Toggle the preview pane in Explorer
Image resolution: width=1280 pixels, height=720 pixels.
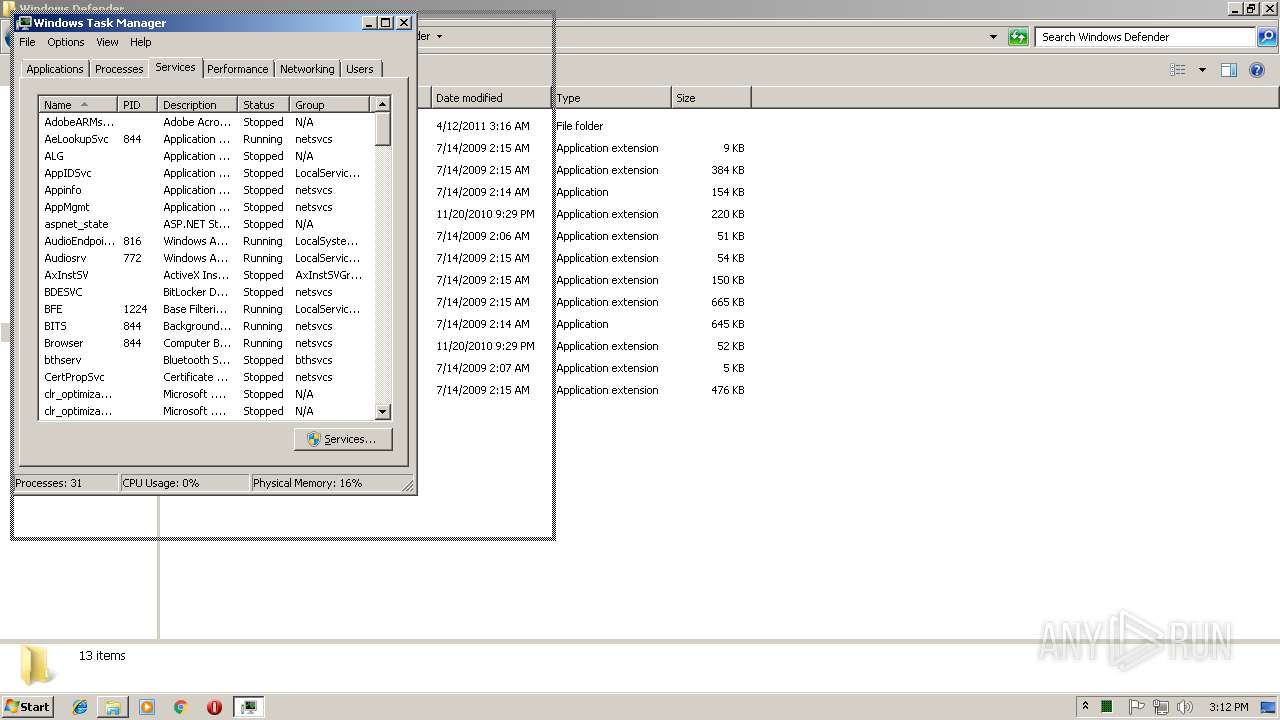(1229, 70)
